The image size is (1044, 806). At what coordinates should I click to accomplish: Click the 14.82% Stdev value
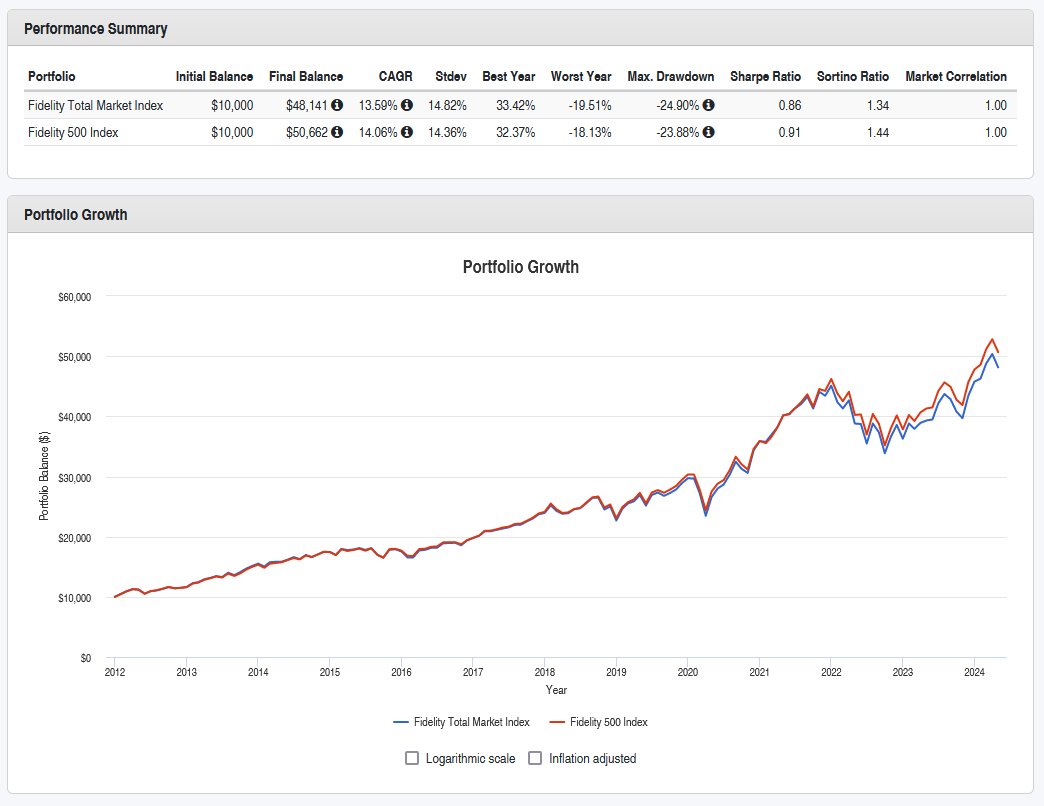click(x=447, y=105)
